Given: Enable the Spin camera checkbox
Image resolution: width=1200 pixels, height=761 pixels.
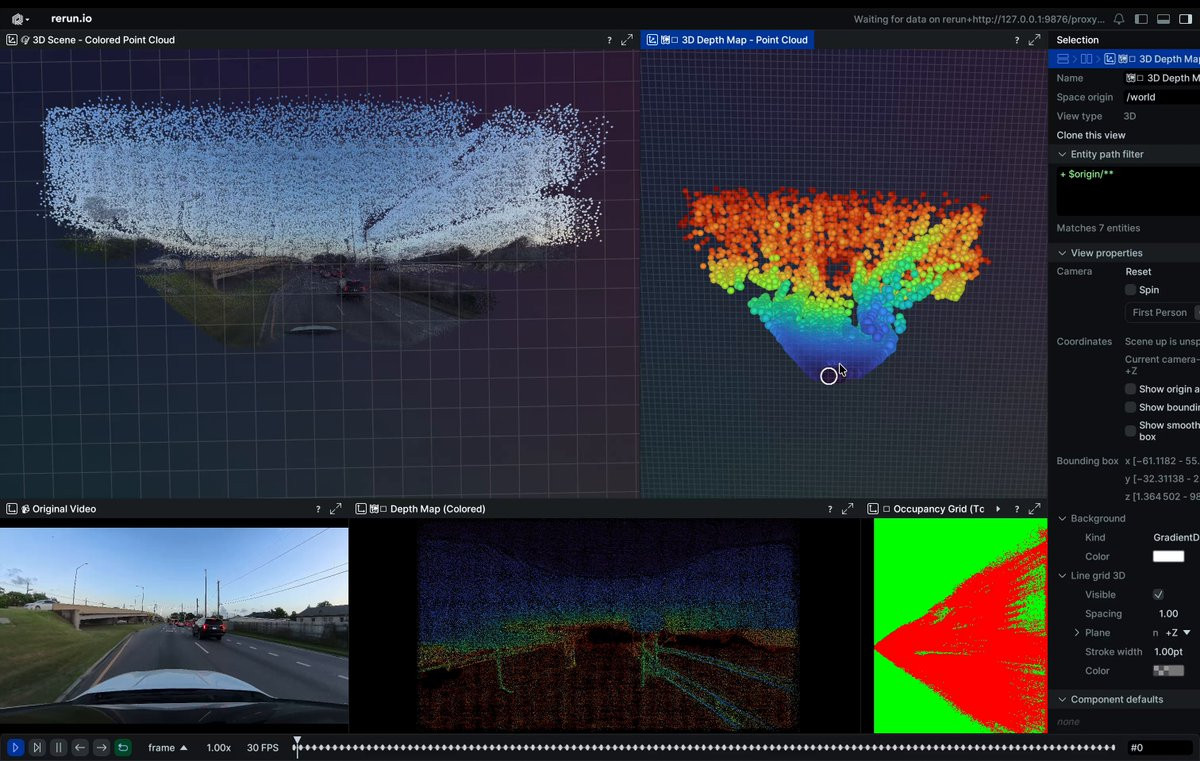Looking at the screenshot, I should pyautogui.click(x=1130, y=290).
